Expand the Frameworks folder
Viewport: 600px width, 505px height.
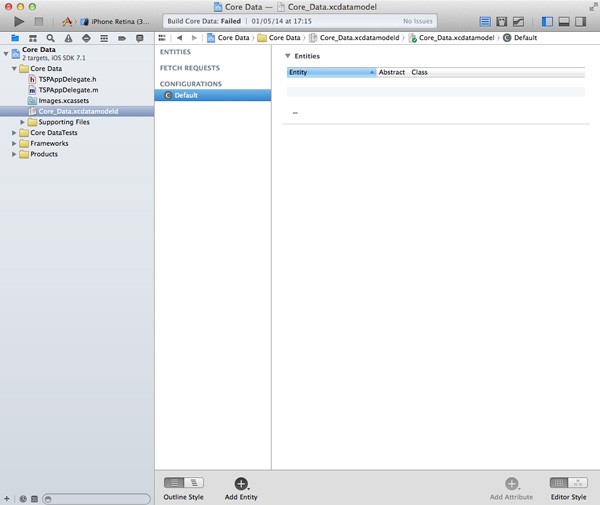point(14,143)
